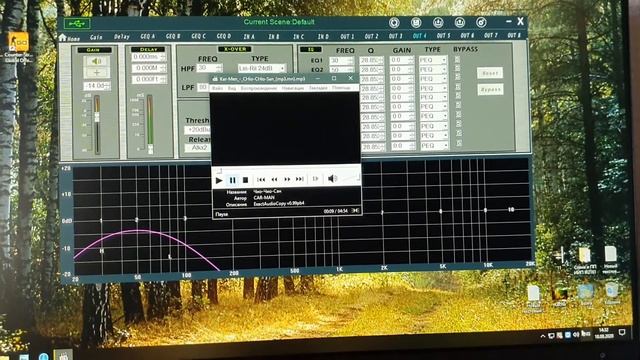Mute output using the speaker button in Gain panel

click(x=96, y=61)
